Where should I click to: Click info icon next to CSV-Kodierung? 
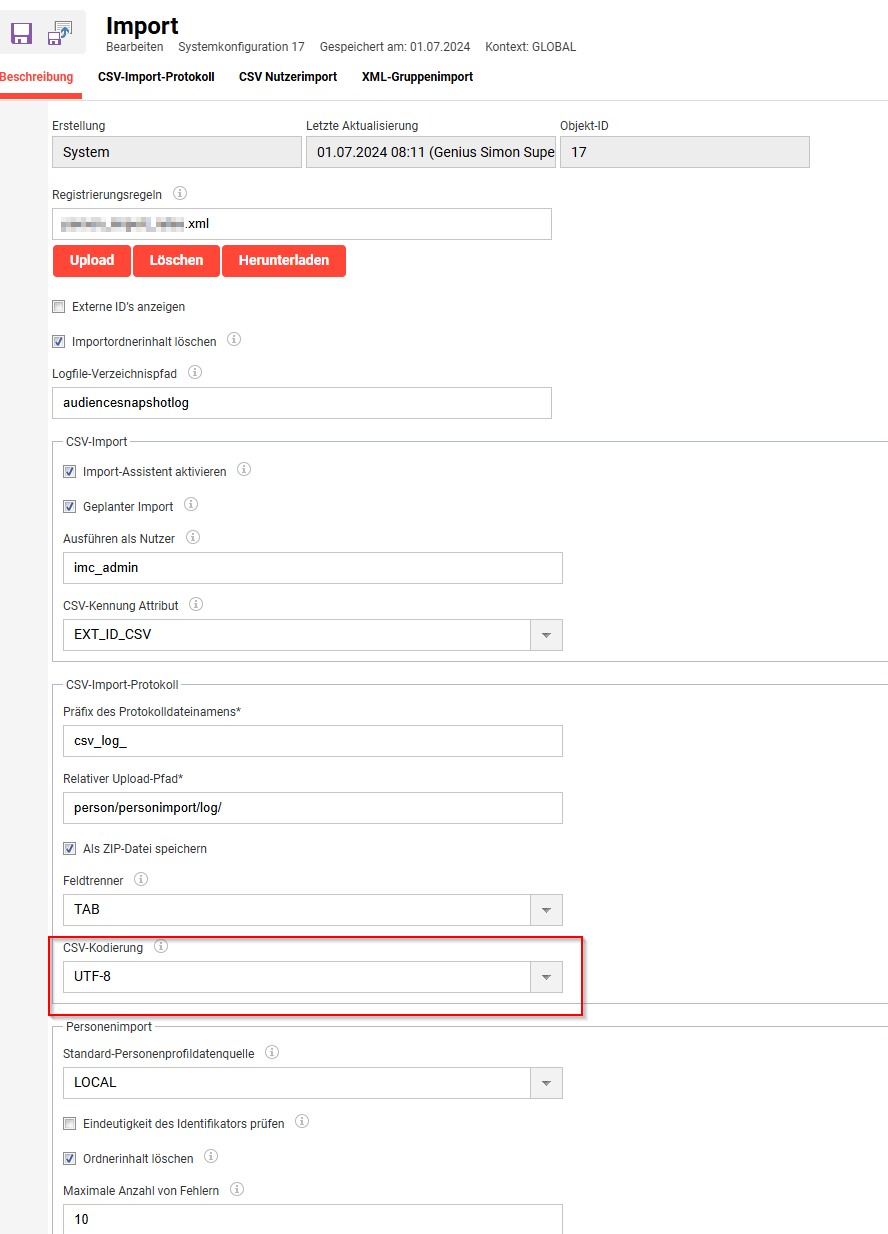(x=161, y=946)
